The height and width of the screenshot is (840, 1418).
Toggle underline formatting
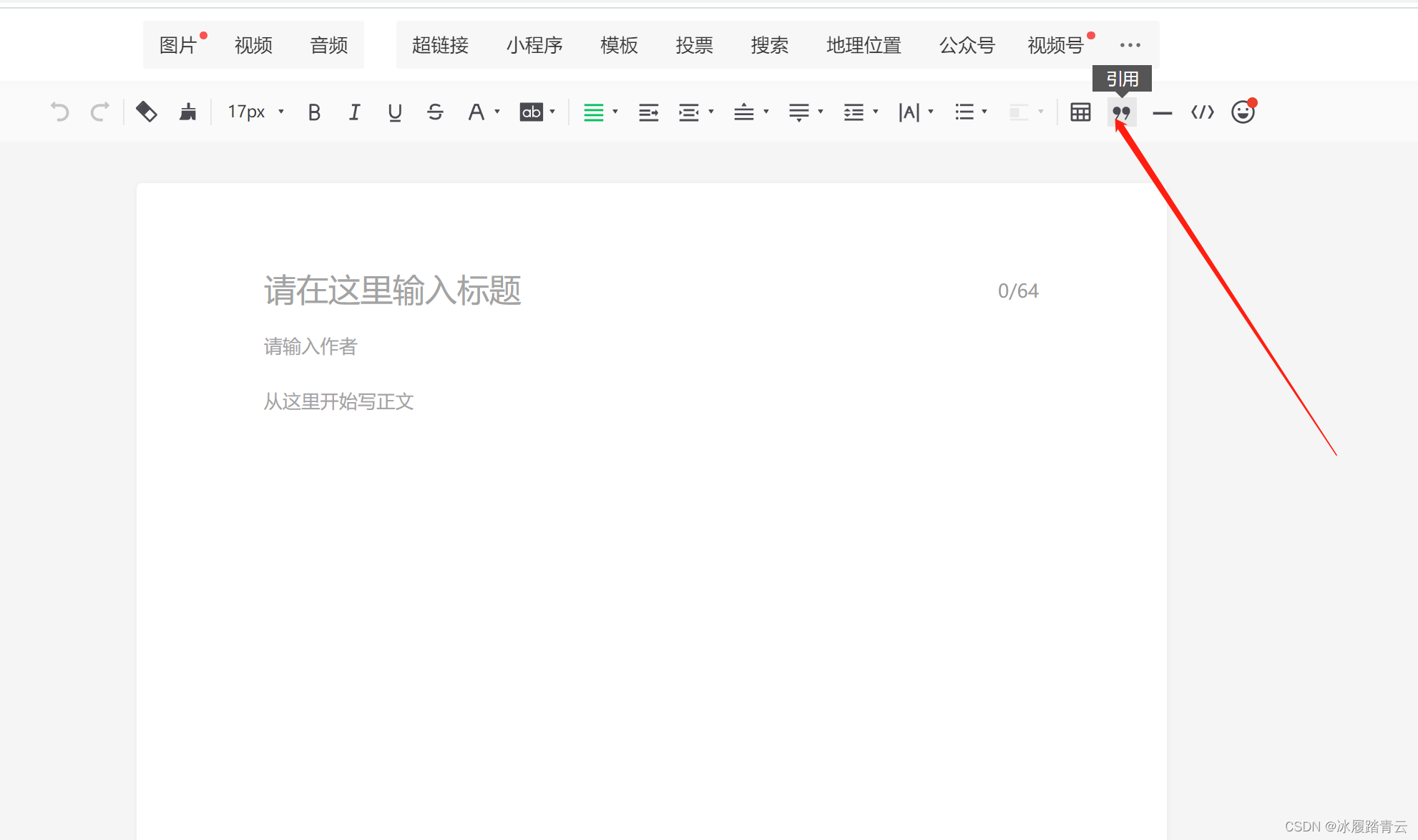point(394,112)
